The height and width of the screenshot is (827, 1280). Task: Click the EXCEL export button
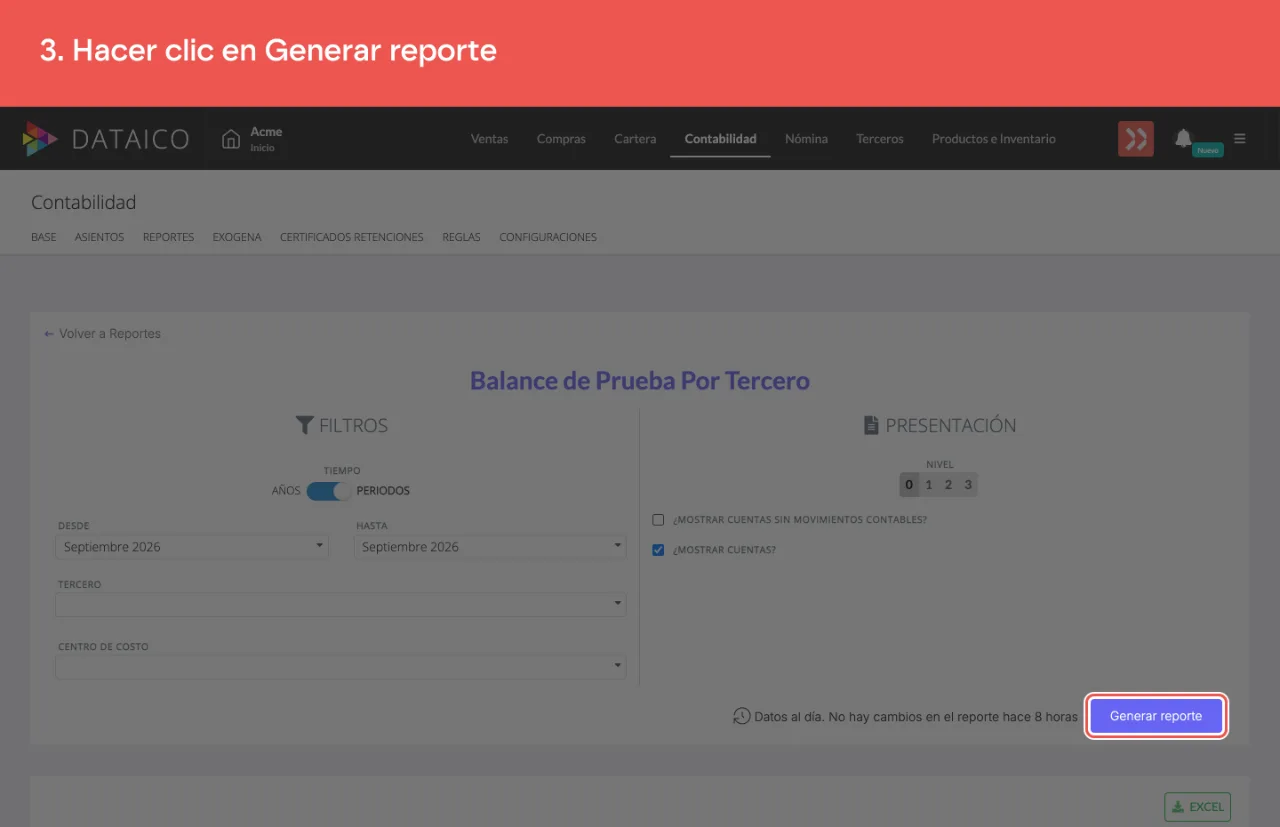click(1197, 807)
